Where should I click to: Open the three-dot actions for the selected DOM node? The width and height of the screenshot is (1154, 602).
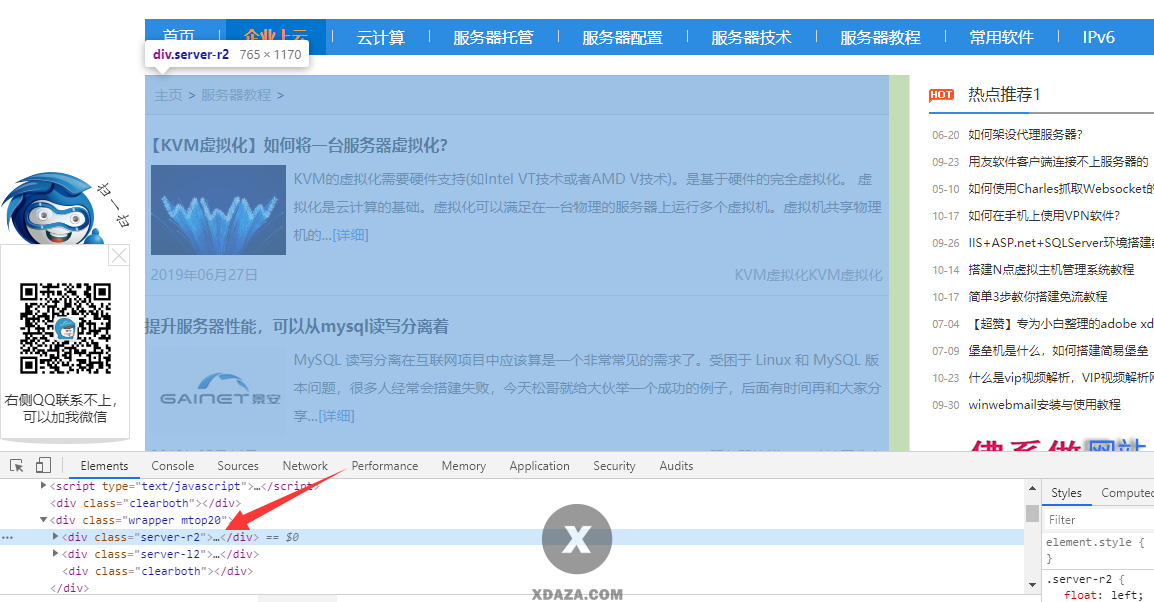pyautogui.click(x=7, y=537)
